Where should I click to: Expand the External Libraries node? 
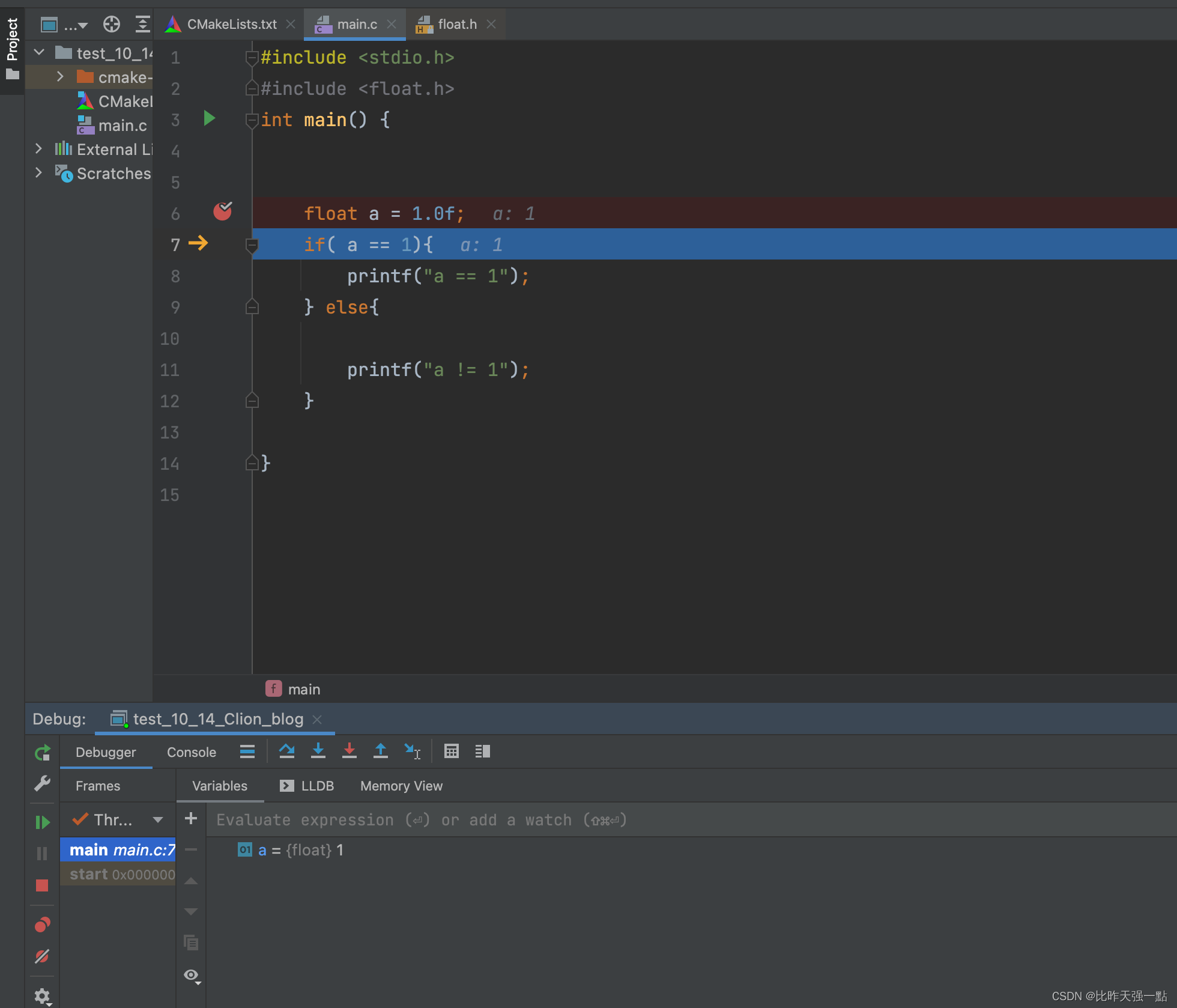[x=38, y=149]
